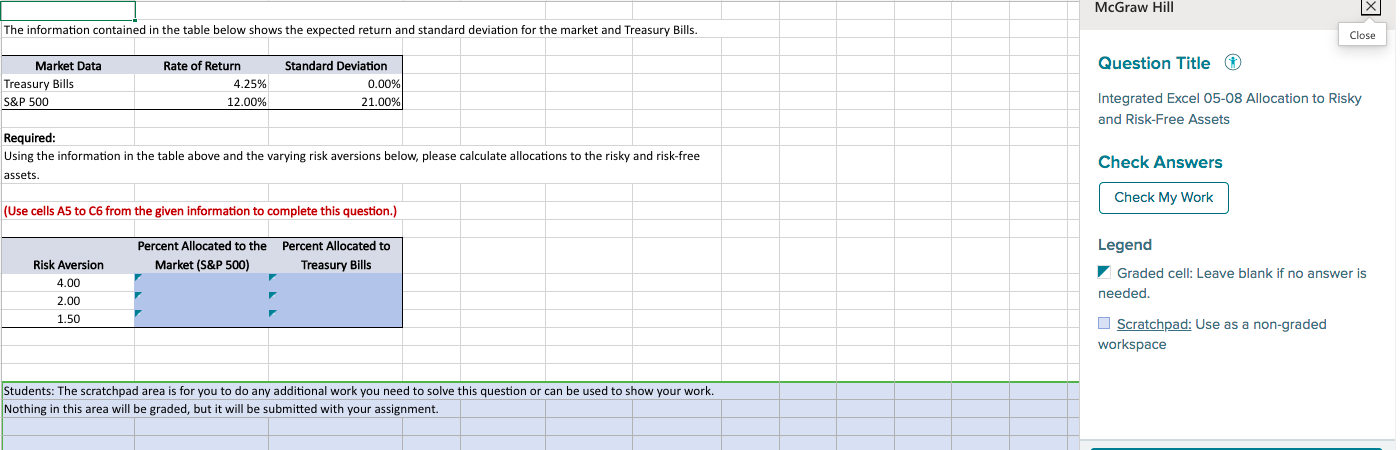Viewport: 1400px width, 450px height.
Task: Click market allocation cell for risk aversion 4.00
Action: [x=202, y=283]
